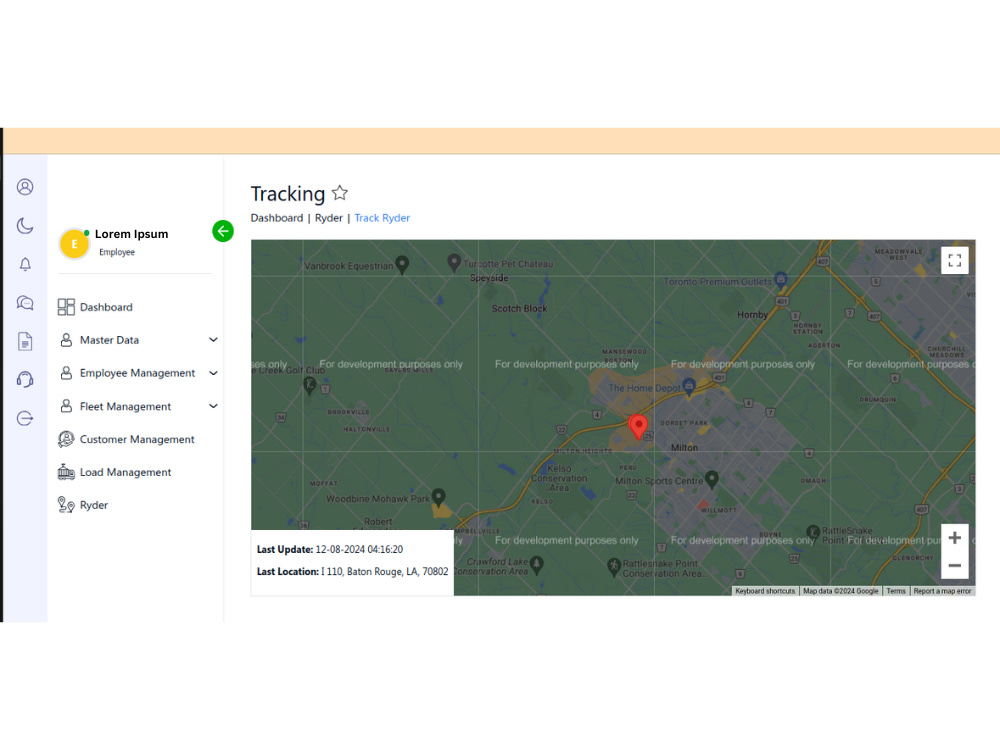
Task: Click Vanbrook Equestrian map pin
Action: tap(402, 264)
